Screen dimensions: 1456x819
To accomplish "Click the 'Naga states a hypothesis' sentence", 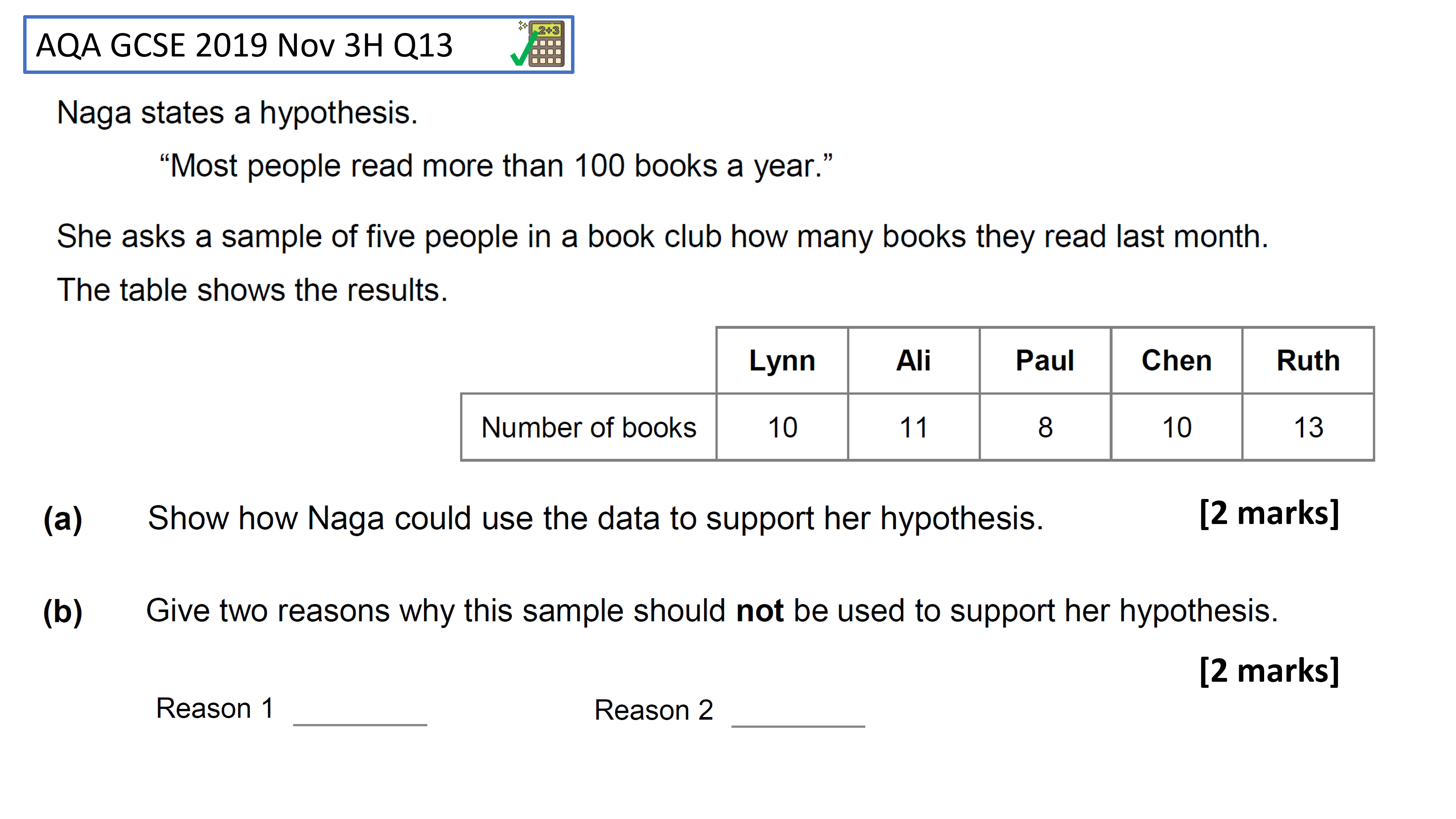I will pos(237,113).
